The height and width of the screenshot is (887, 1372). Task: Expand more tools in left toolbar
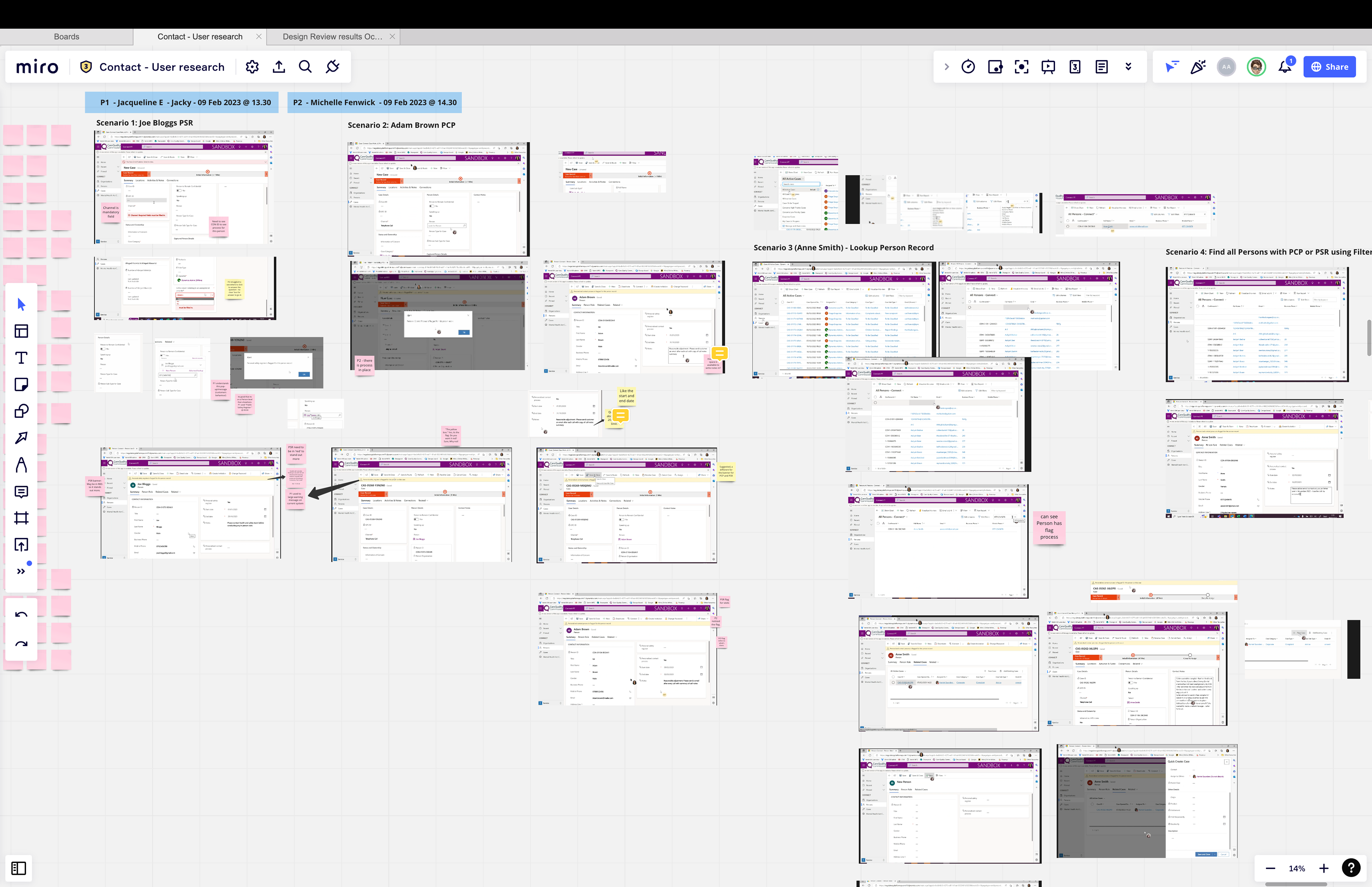[21, 571]
